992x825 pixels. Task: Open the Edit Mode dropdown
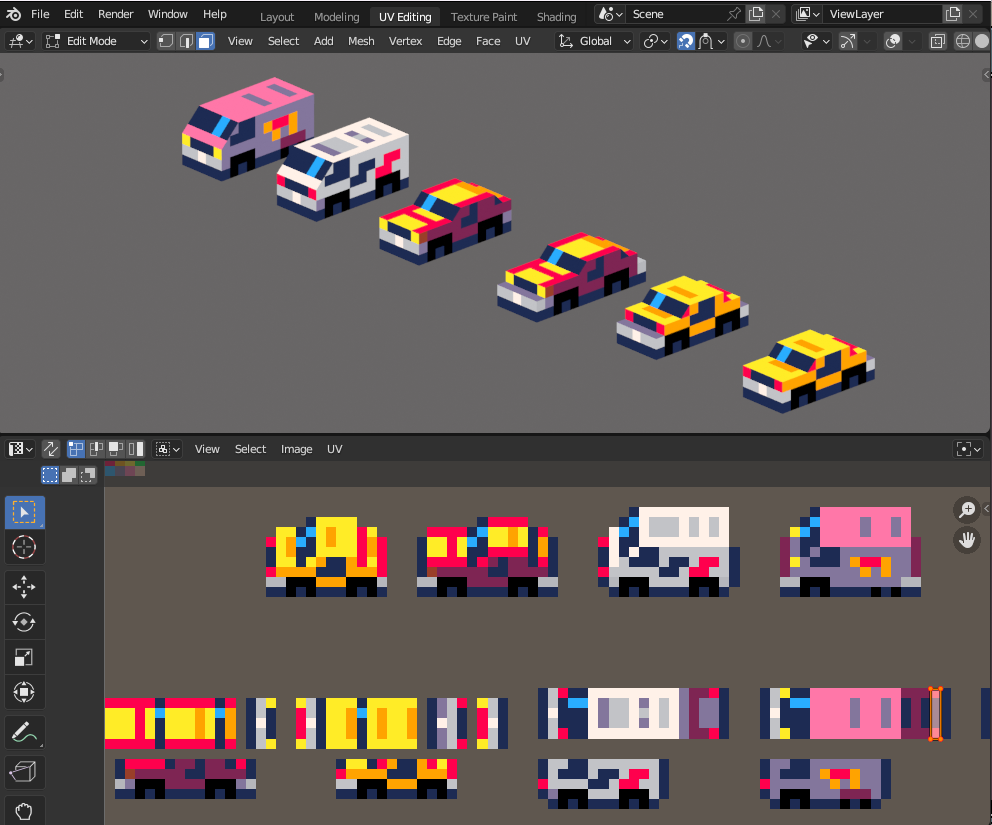(96, 41)
